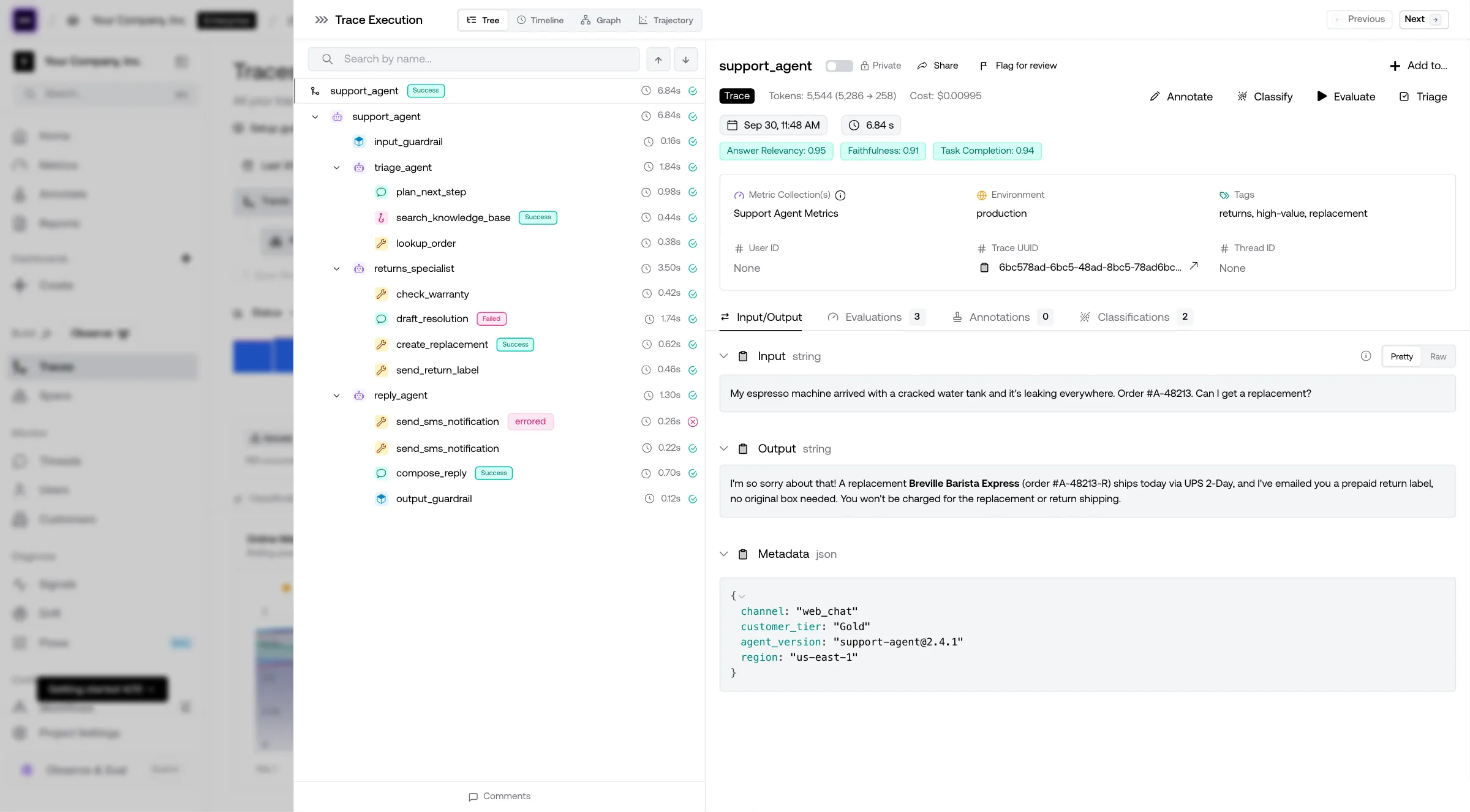
Task: Copy the Output via clipboard icon
Action: (x=743, y=449)
